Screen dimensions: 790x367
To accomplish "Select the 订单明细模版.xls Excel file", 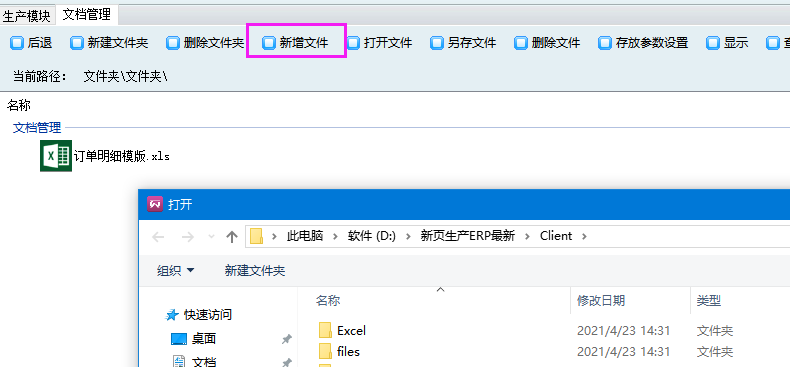I will pyautogui.click(x=105, y=156).
